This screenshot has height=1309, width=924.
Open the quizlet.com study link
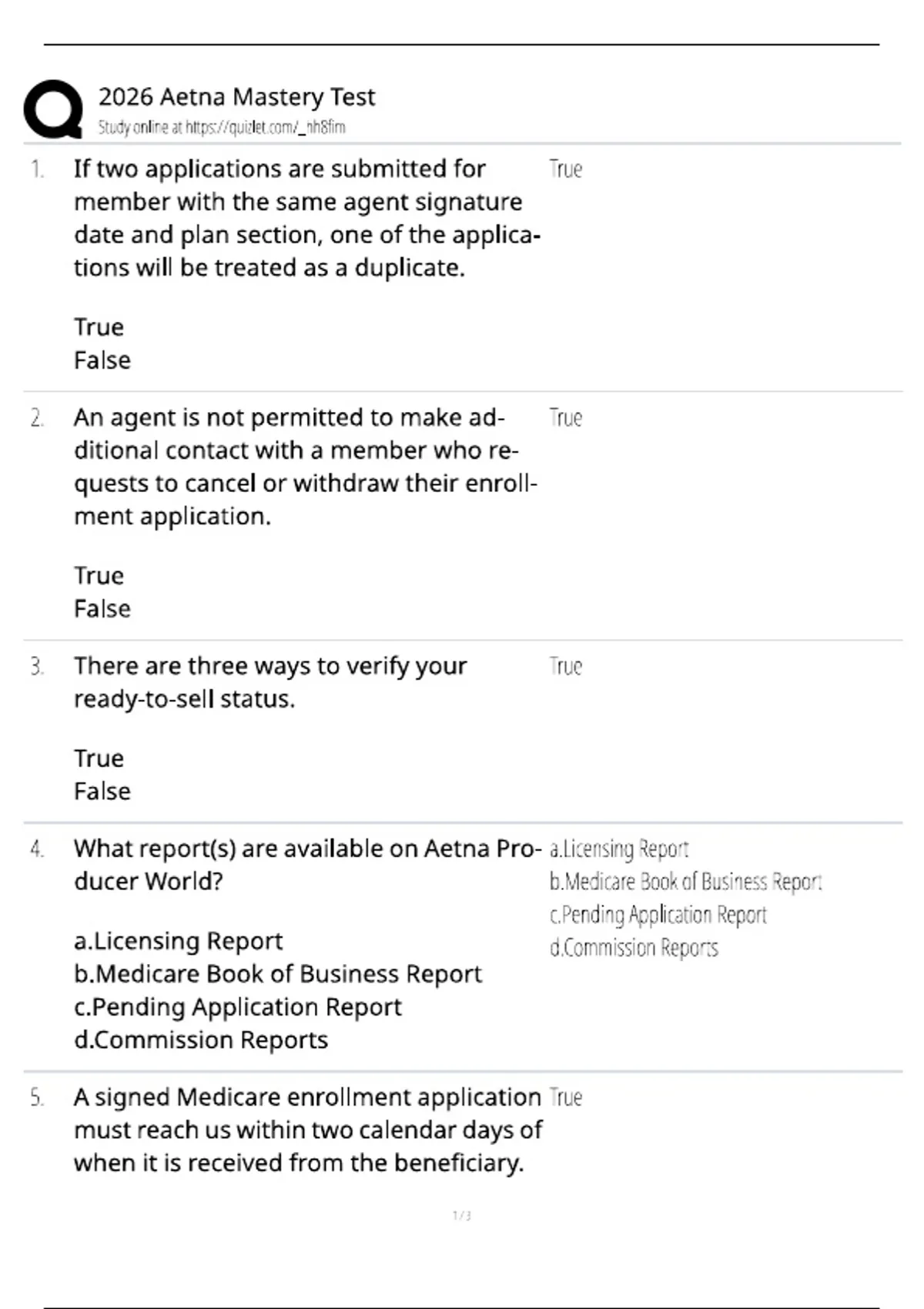(221, 127)
